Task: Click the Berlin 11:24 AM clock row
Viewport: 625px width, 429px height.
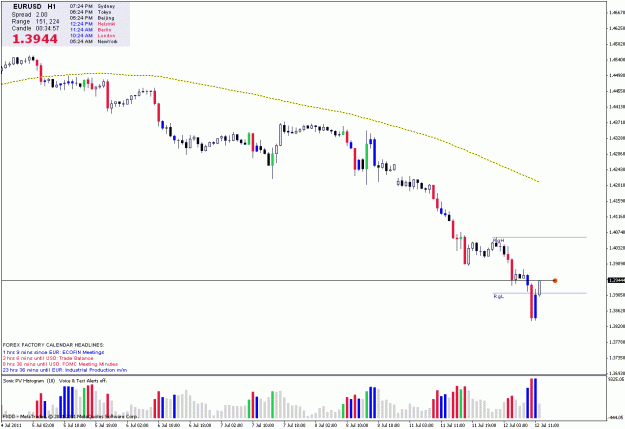Action: [x=91, y=30]
